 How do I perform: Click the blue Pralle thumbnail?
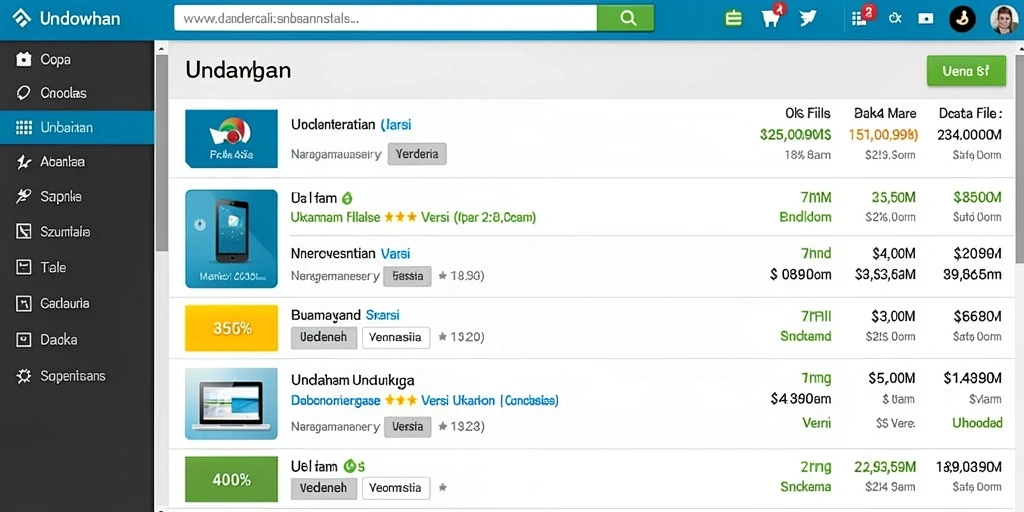point(231,138)
